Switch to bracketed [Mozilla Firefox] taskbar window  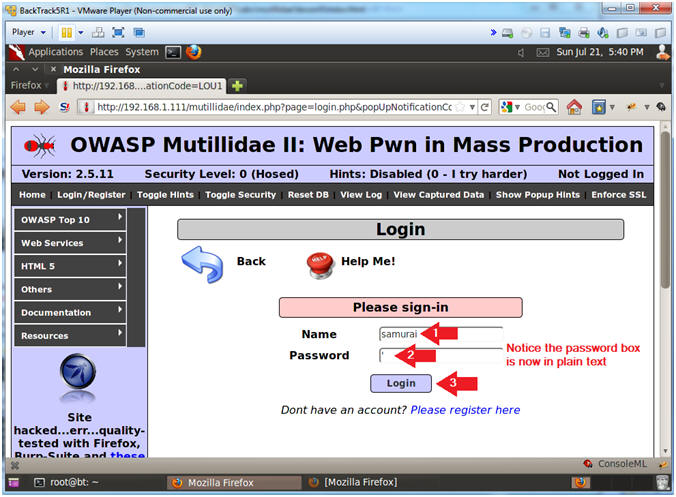point(354,482)
